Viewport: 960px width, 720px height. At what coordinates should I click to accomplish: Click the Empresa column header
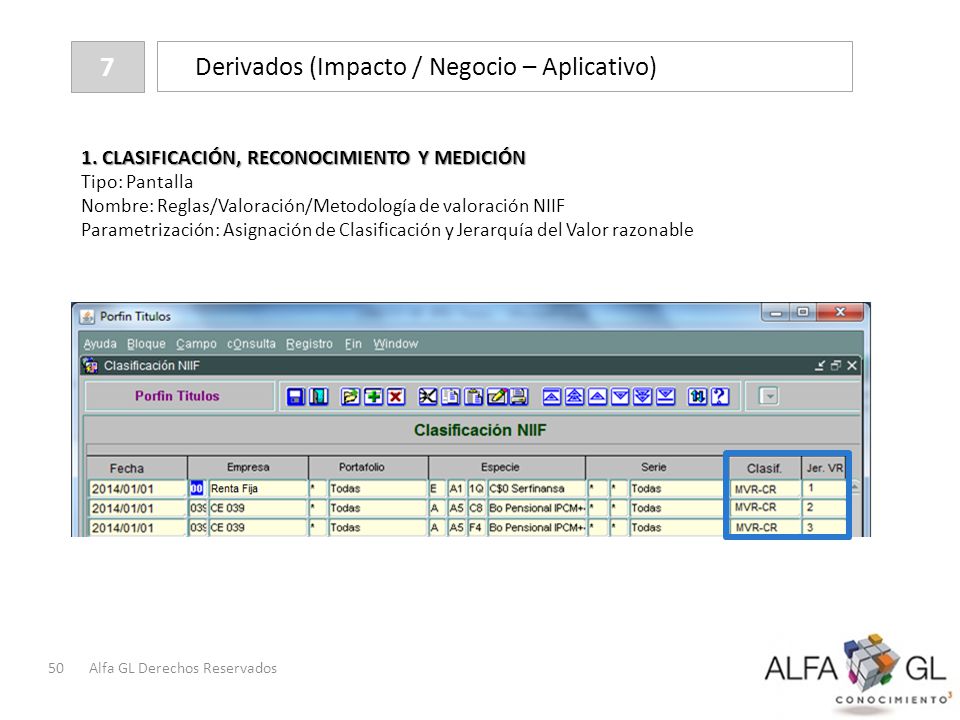(x=248, y=467)
